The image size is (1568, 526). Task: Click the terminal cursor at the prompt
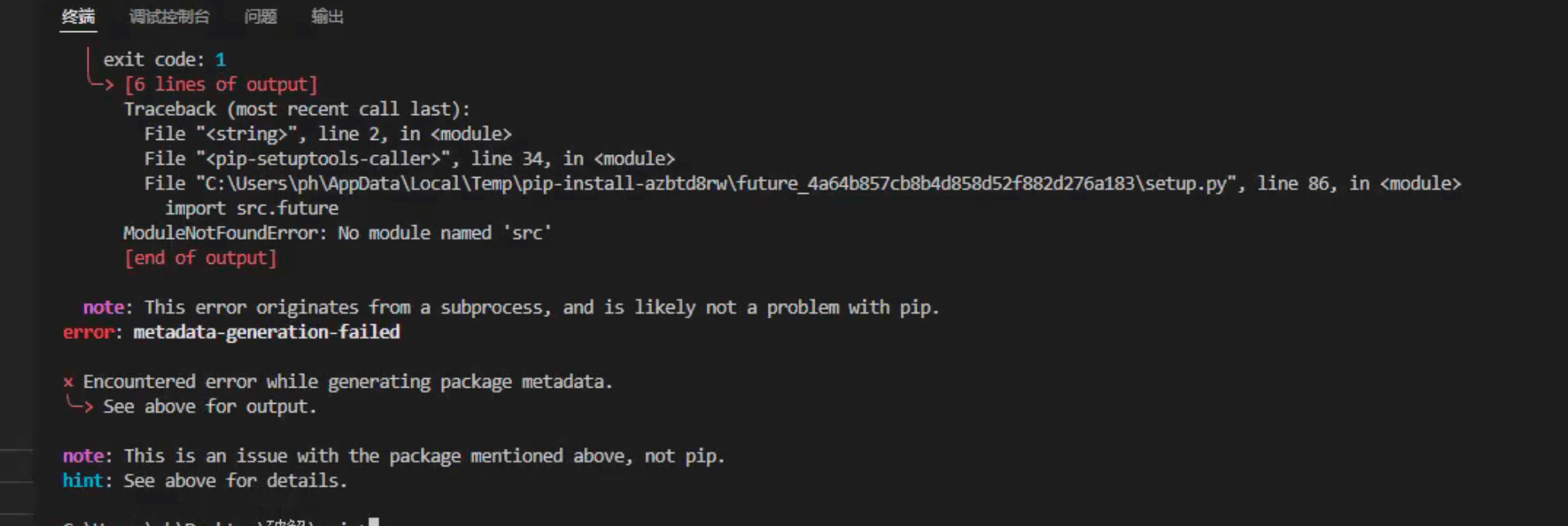click(373, 522)
